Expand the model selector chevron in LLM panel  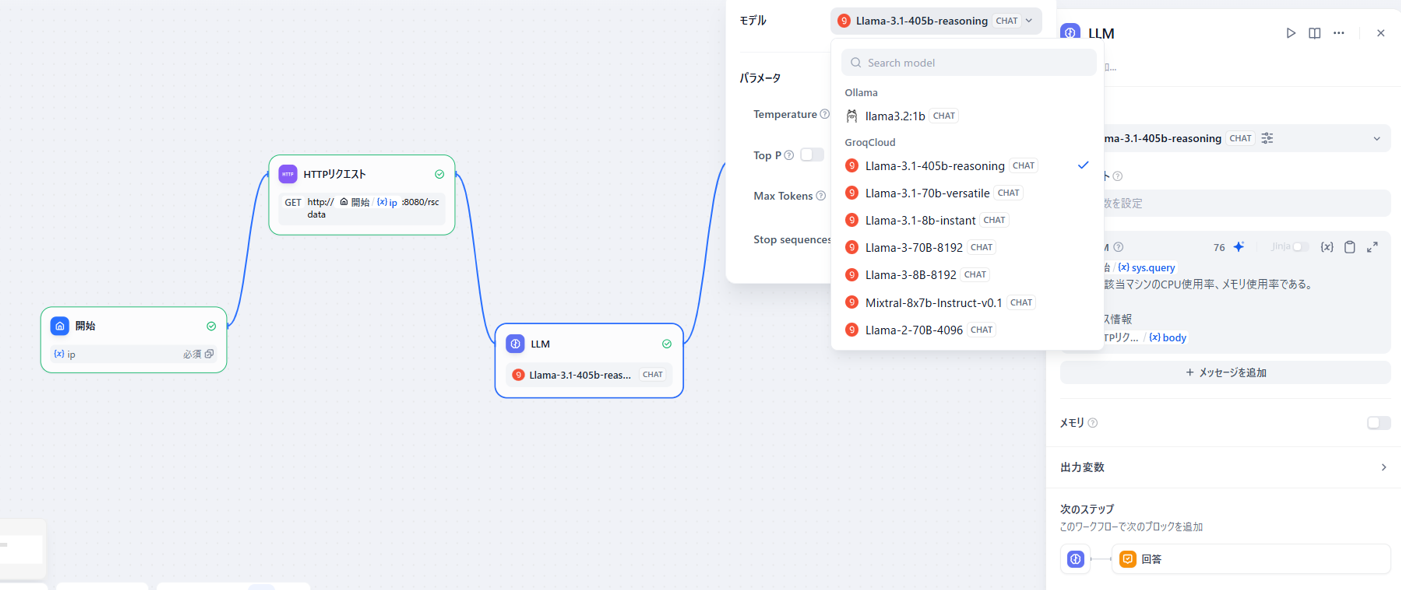[1377, 138]
